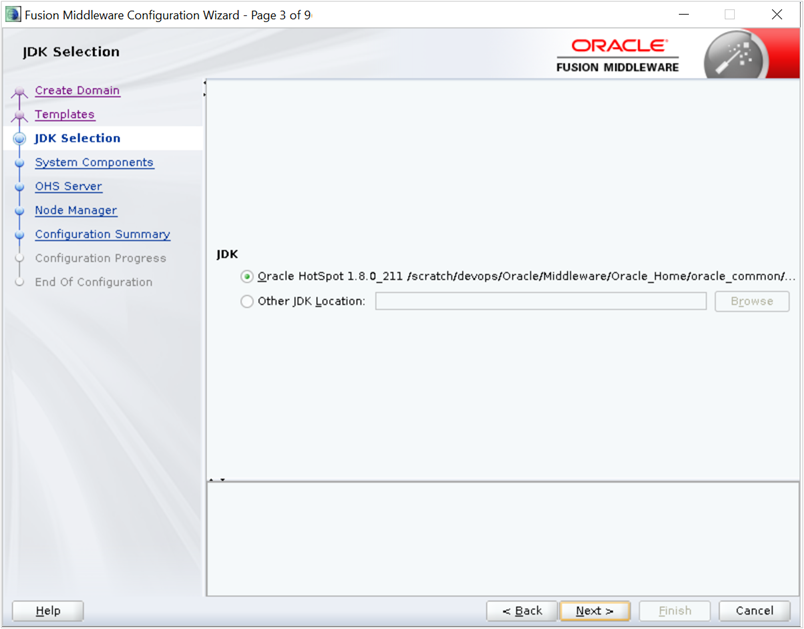Screen dimensions: 804x629
Task: Click the Browse button
Action: click(x=752, y=301)
